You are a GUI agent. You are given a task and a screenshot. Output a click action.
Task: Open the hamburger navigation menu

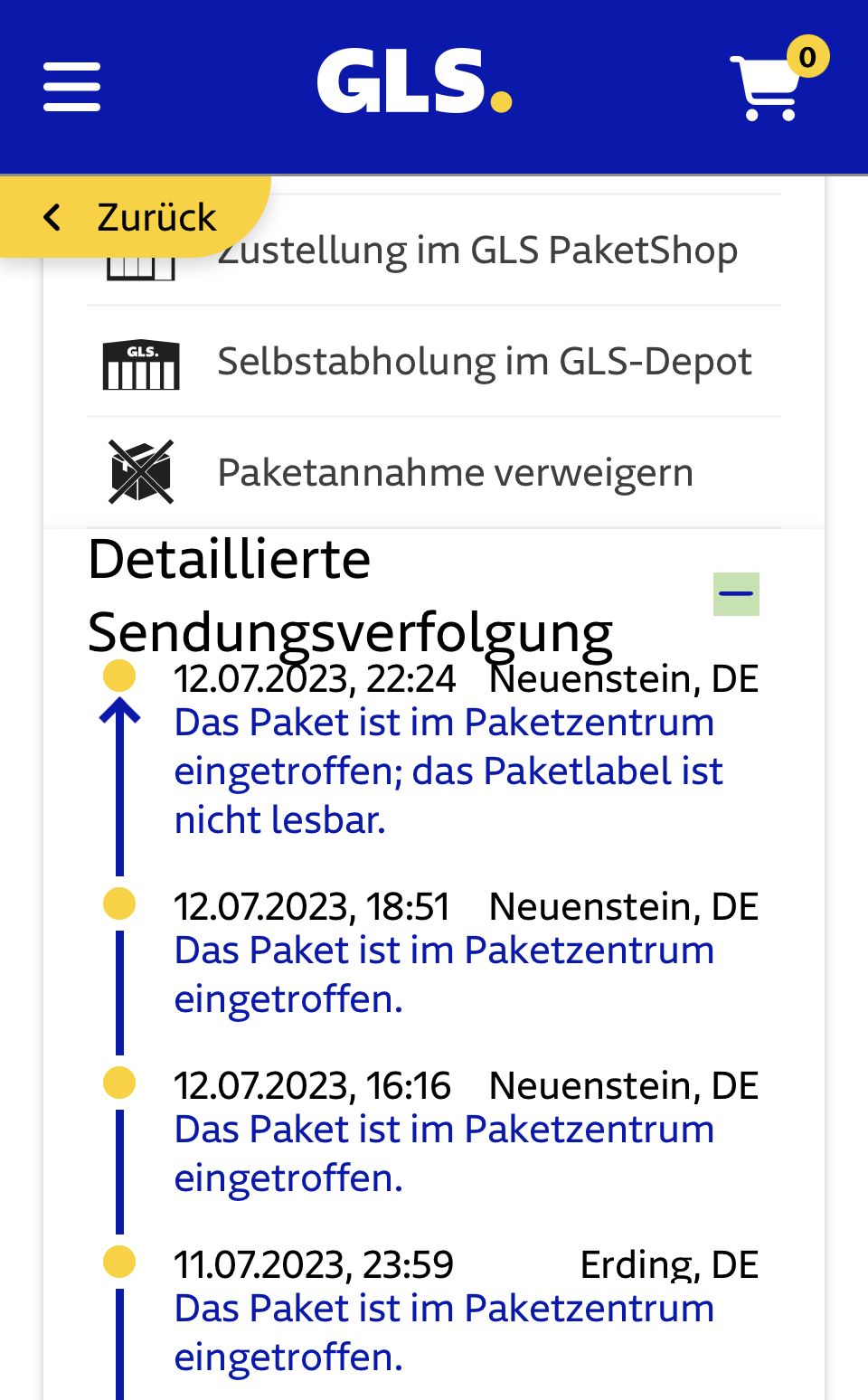[x=71, y=87]
